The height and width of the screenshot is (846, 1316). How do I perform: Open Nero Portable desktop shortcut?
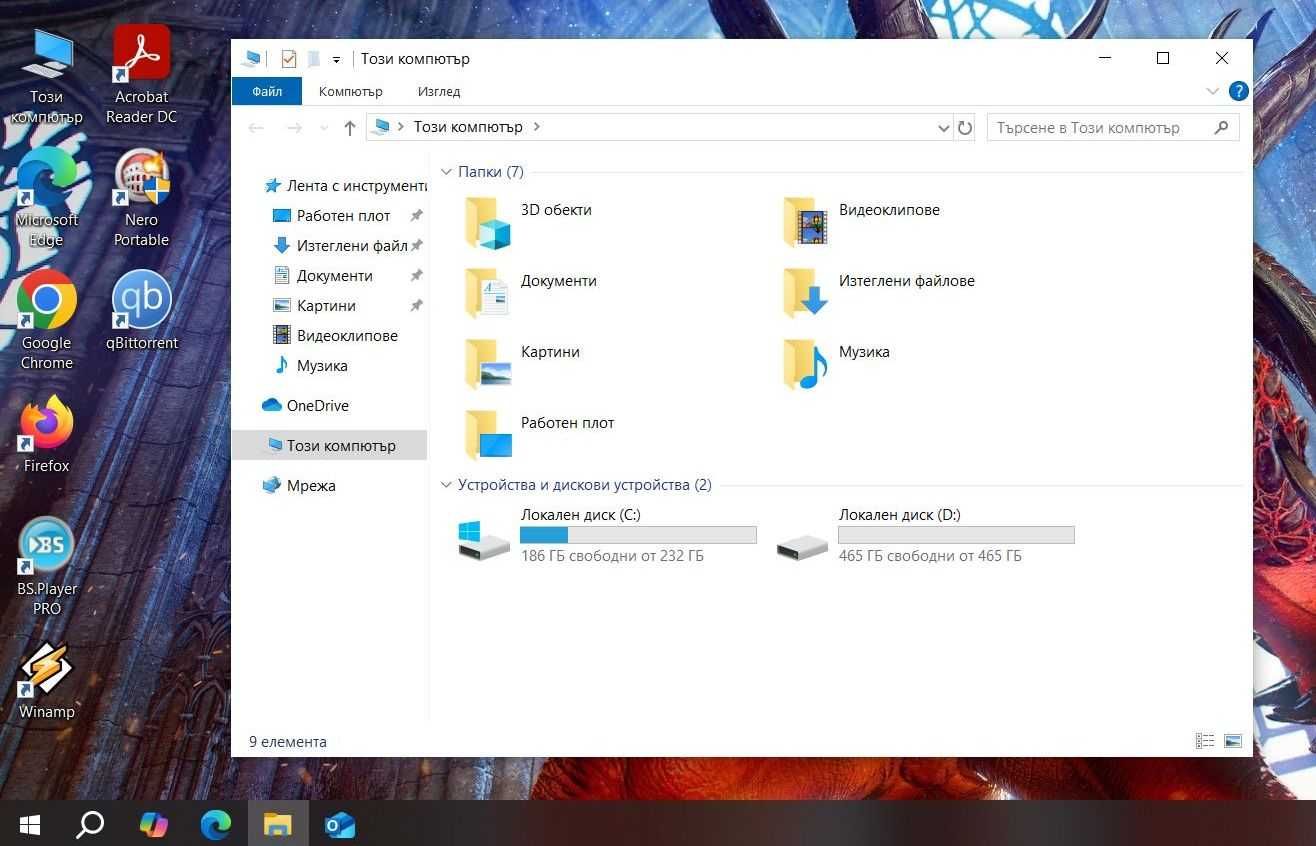pos(142,199)
